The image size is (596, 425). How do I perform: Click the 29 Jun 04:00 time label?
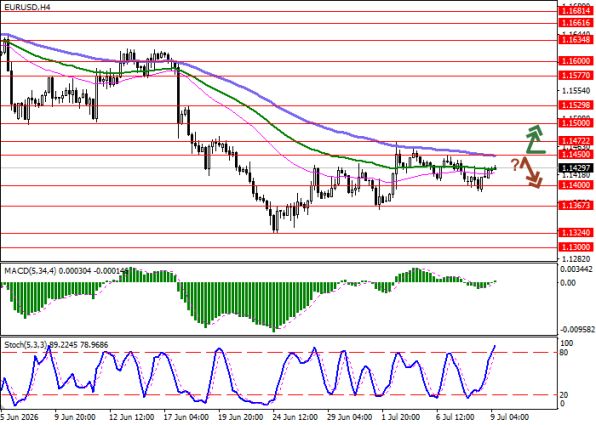coord(350,417)
